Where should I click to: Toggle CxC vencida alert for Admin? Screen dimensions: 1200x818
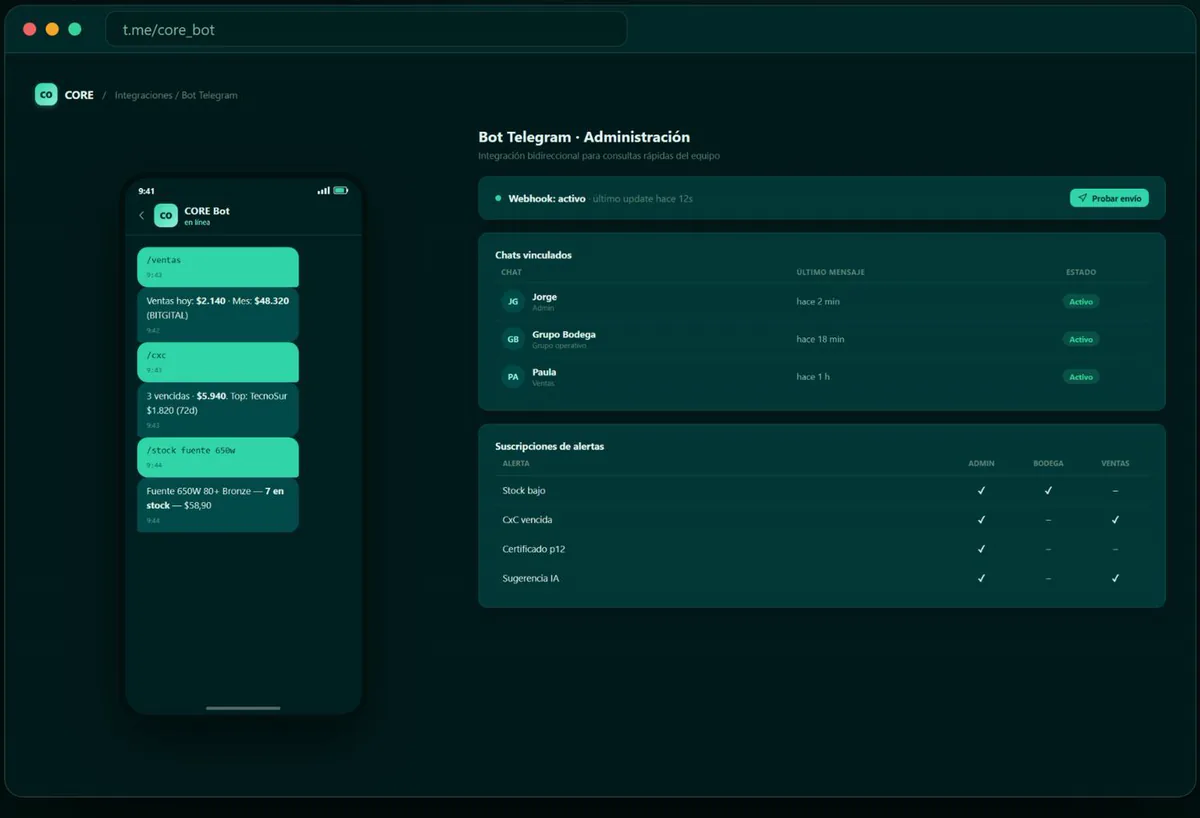pos(981,520)
